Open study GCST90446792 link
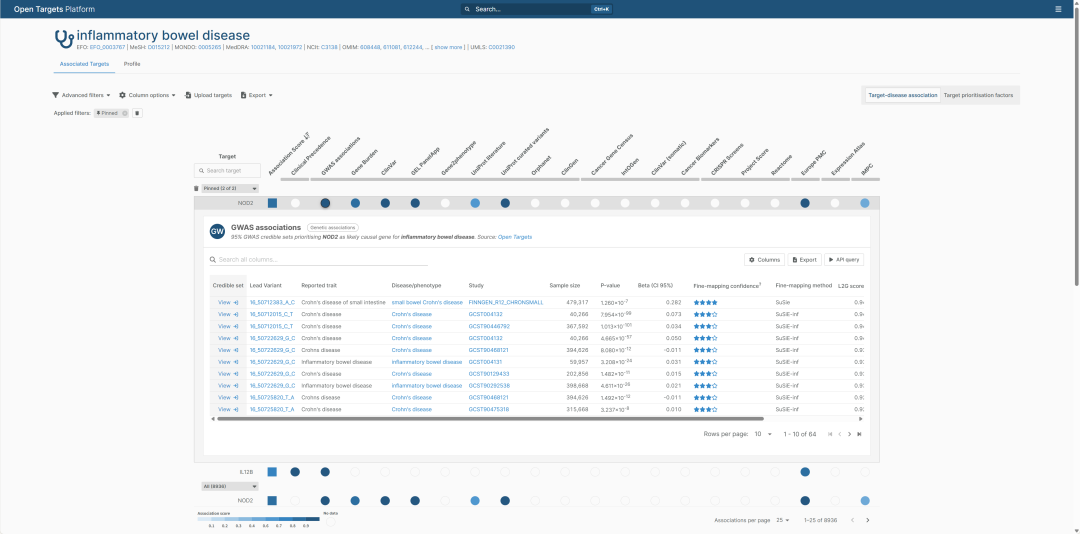Viewport: 1080px width, 534px height. click(x=489, y=326)
